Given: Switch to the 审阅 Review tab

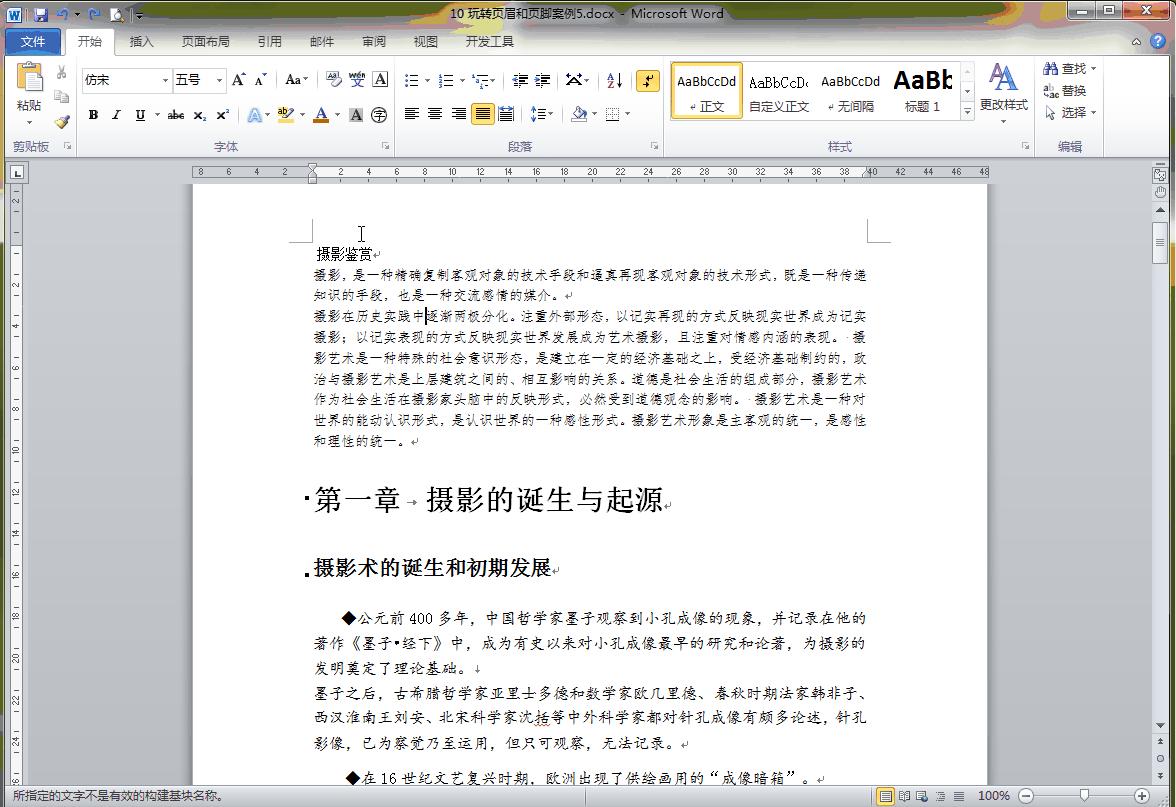Looking at the screenshot, I should point(374,41).
